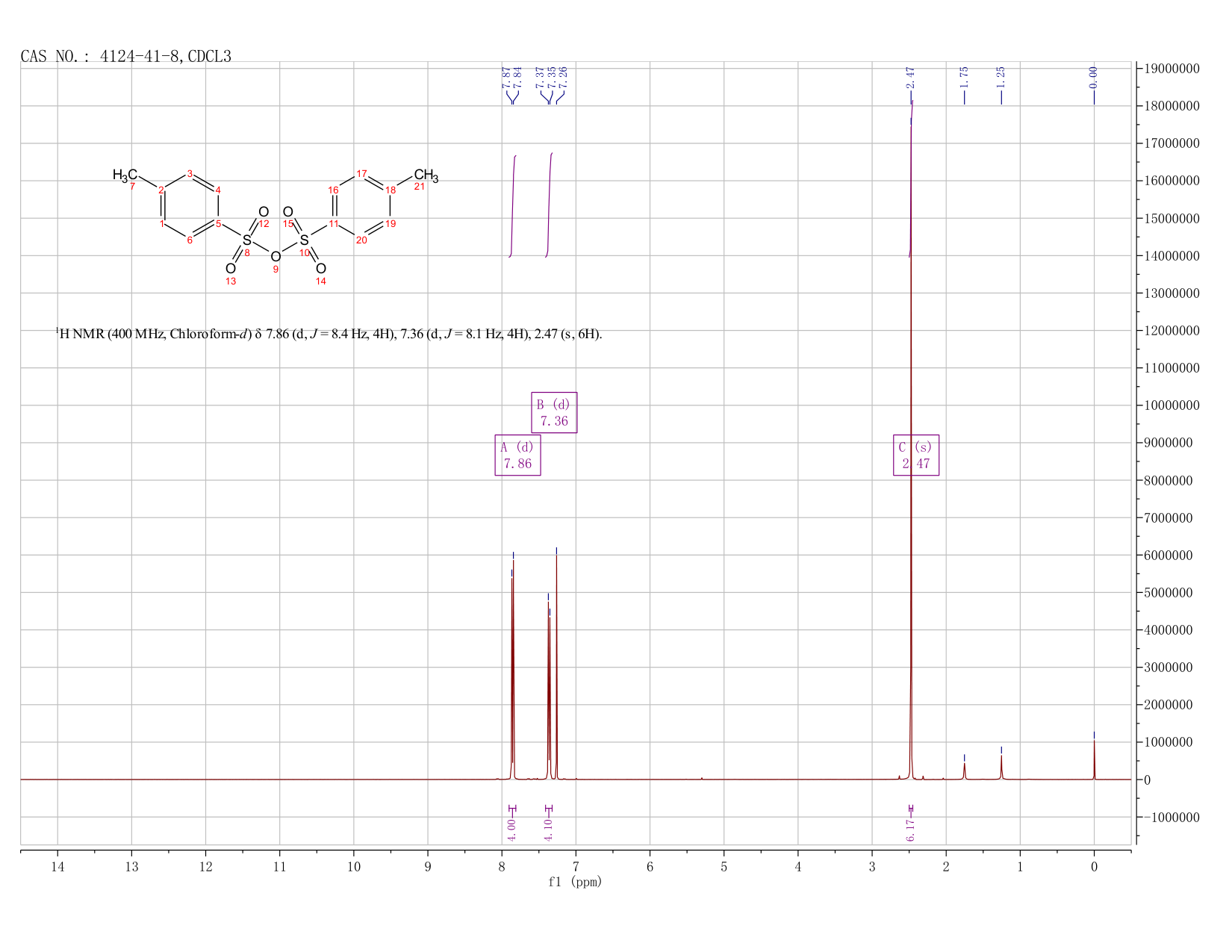This screenshot has height=952, width=1232.
Task: Click the peak label 0.00
Action: tap(1094, 78)
